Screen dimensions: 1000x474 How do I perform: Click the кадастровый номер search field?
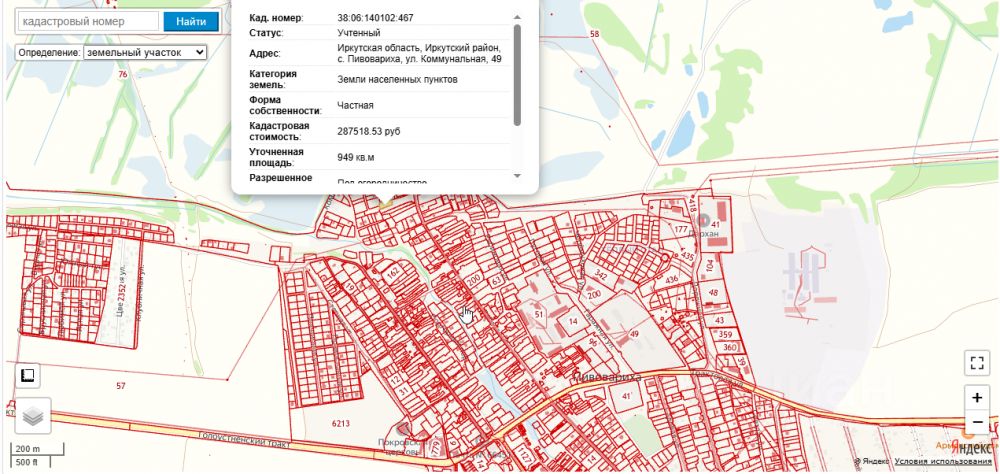click(88, 21)
